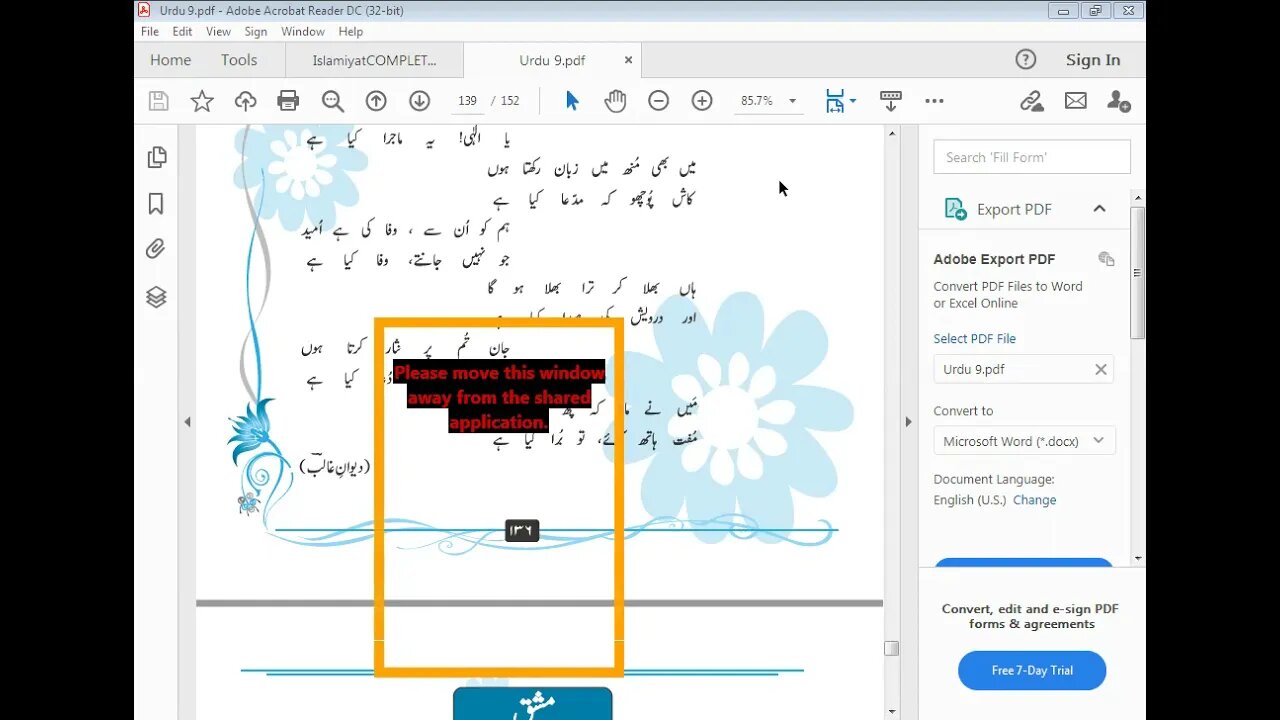Click the add-person share icon

(x=1119, y=101)
